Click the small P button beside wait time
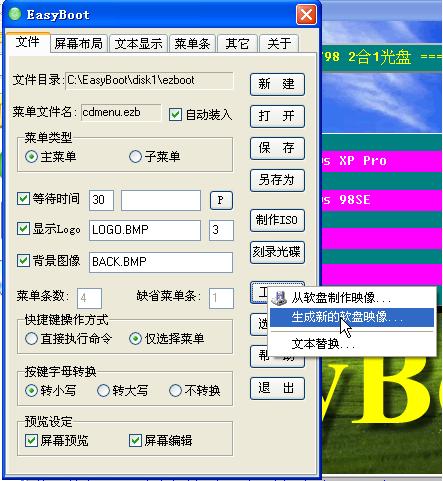The width and height of the screenshot is (443, 481). [221, 200]
